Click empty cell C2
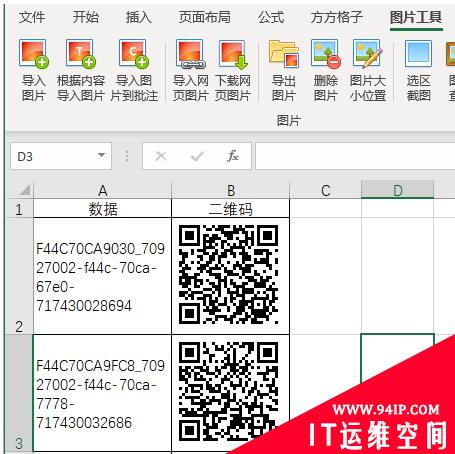This screenshot has height=454, width=455. click(x=326, y=276)
